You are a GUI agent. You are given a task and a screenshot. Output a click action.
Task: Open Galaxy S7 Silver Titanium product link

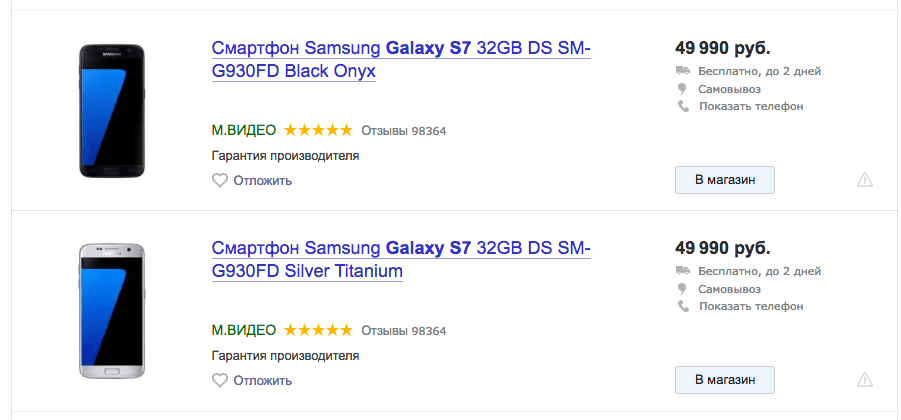(x=401, y=260)
